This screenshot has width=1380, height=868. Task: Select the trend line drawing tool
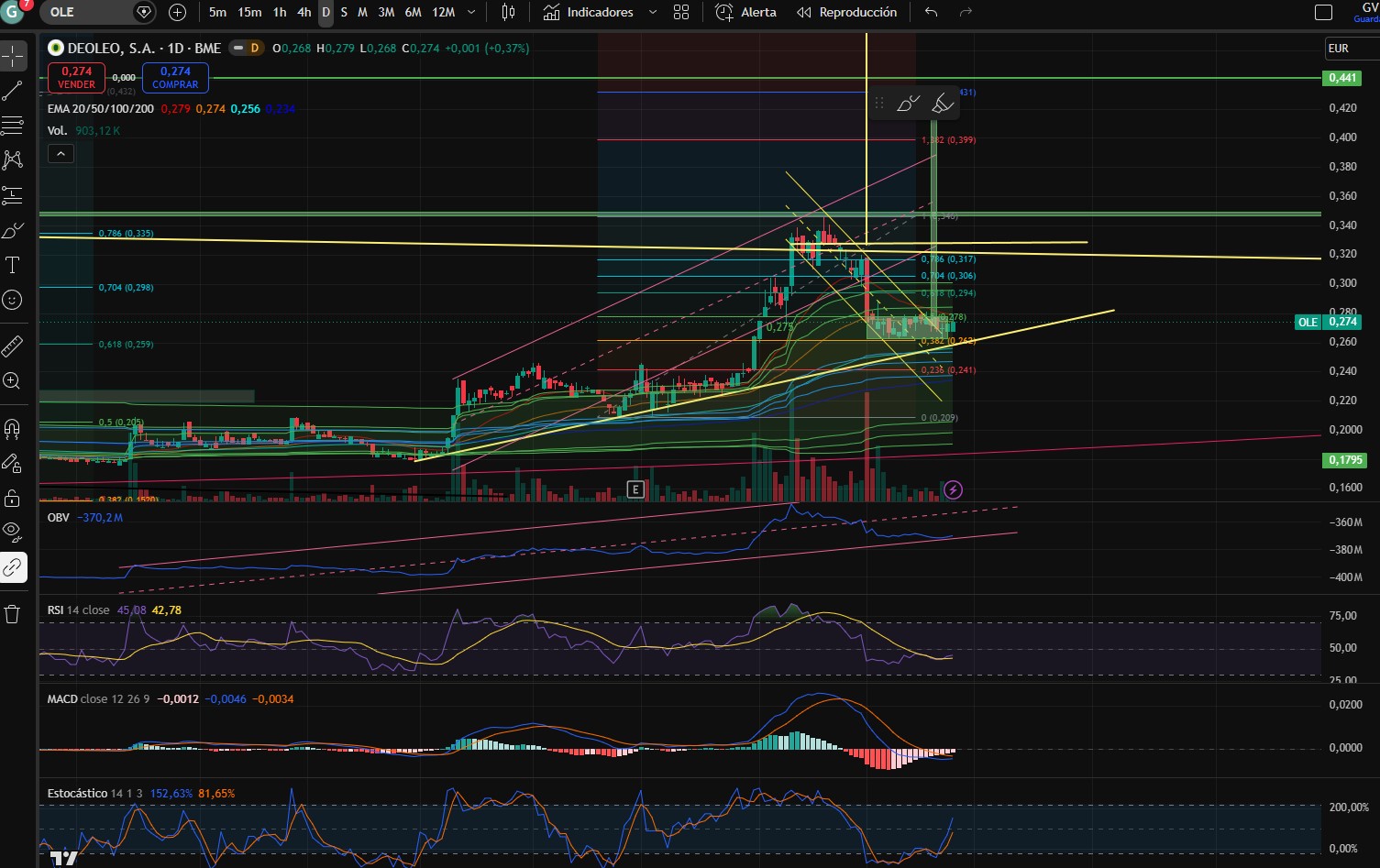click(x=13, y=91)
